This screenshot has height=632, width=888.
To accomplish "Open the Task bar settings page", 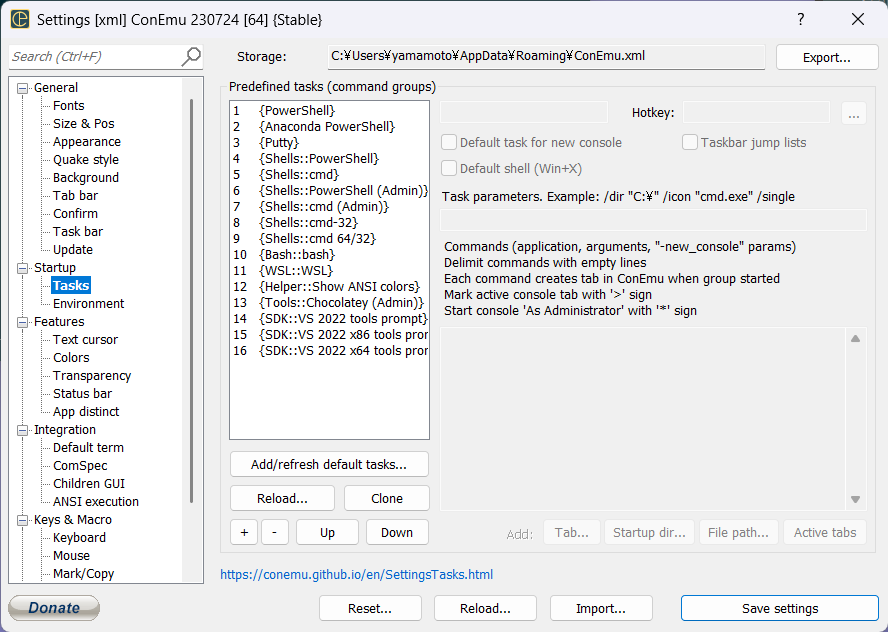I will click(78, 232).
